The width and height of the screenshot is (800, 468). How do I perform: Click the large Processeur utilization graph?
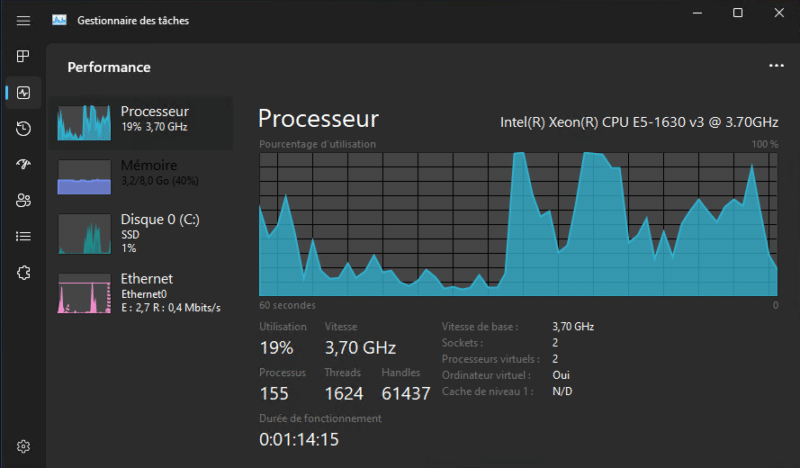pyautogui.click(x=518, y=223)
